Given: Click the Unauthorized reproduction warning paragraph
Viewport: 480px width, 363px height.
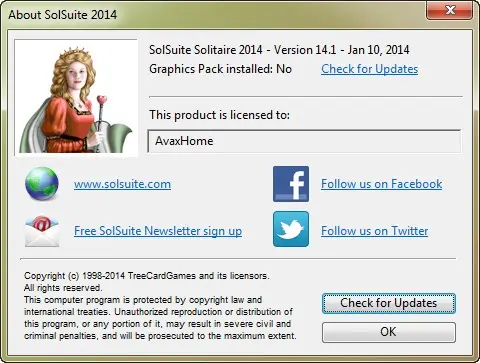Looking at the screenshot, I should [x=160, y=318].
